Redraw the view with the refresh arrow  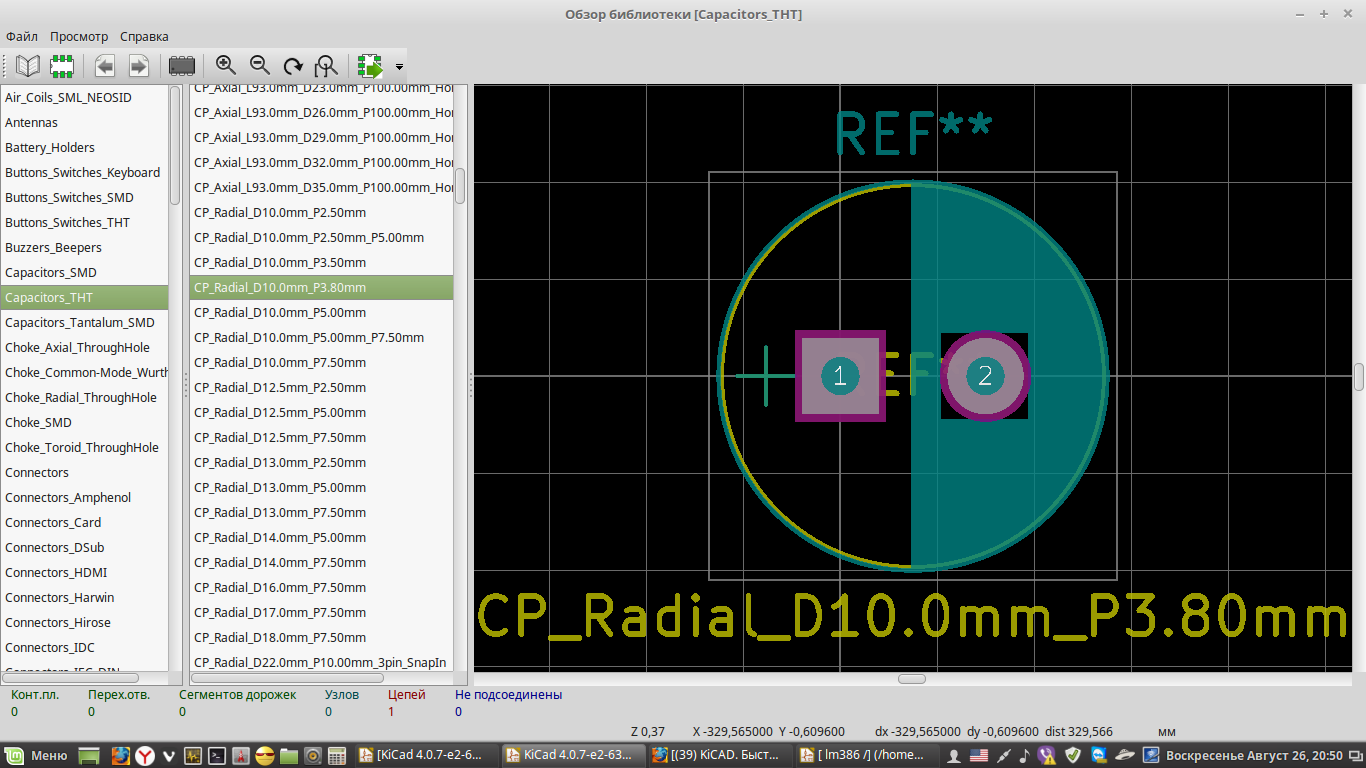pos(293,66)
